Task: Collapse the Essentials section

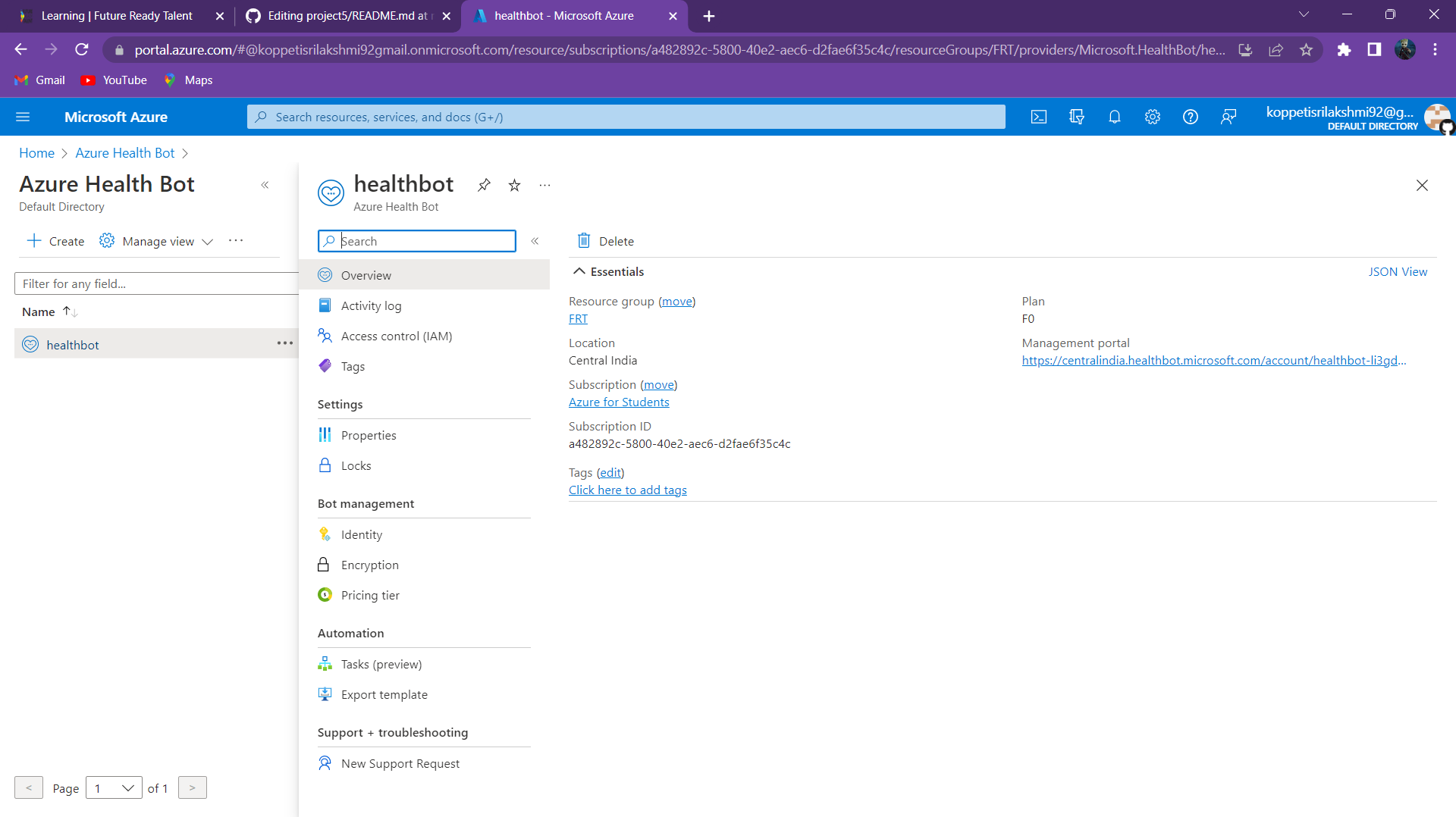Action: pos(579,271)
